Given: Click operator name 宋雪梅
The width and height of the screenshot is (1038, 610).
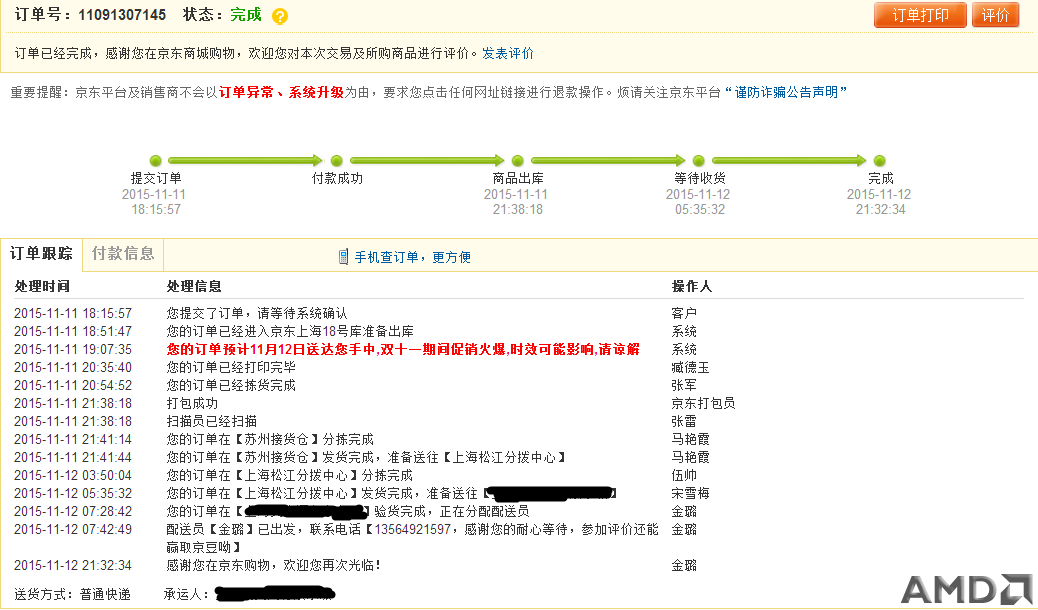Looking at the screenshot, I should (x=690, y=493).
